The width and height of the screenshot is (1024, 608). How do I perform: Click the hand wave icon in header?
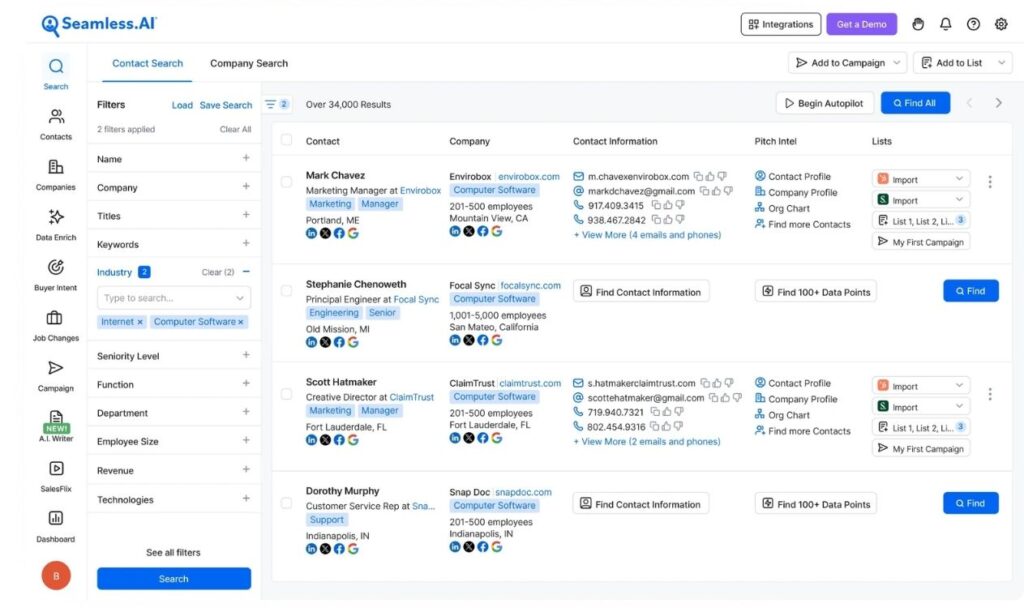point(918,24)
